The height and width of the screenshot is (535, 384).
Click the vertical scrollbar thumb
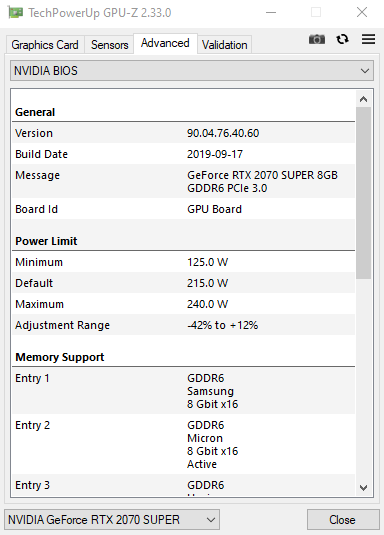point(364,193)
